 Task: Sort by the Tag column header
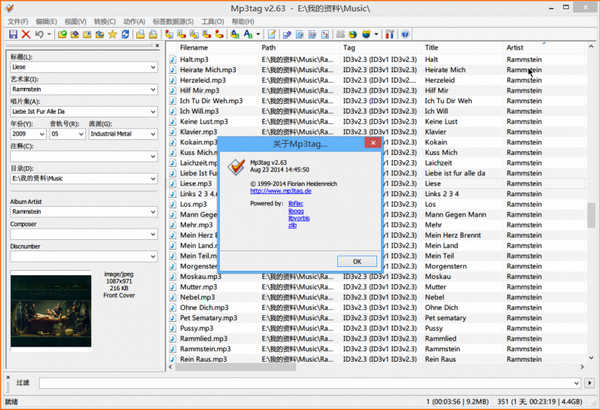click(x=349, y=48)
